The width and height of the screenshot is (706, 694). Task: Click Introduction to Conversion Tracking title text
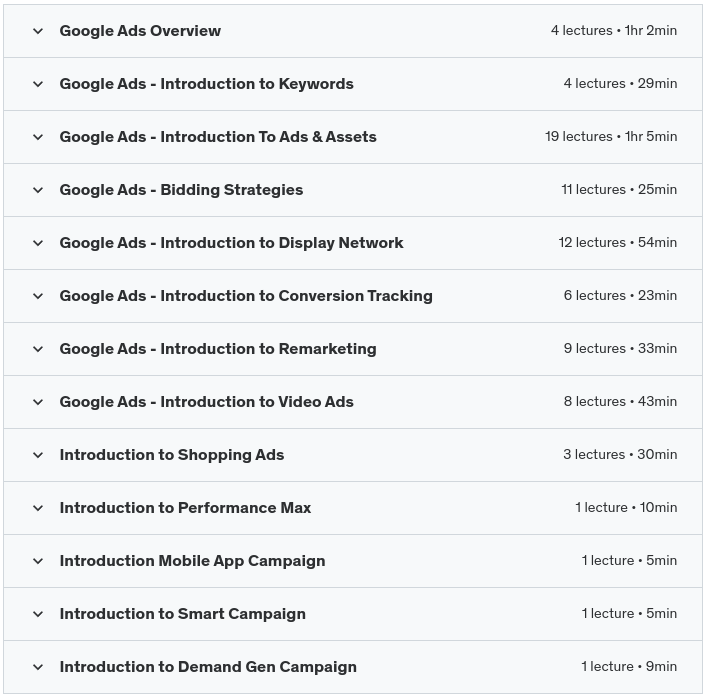[x=246, y=296]
